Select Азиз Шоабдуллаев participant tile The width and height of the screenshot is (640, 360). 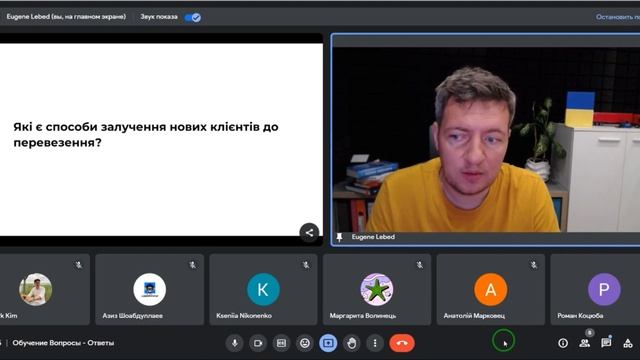click(149, 289)
